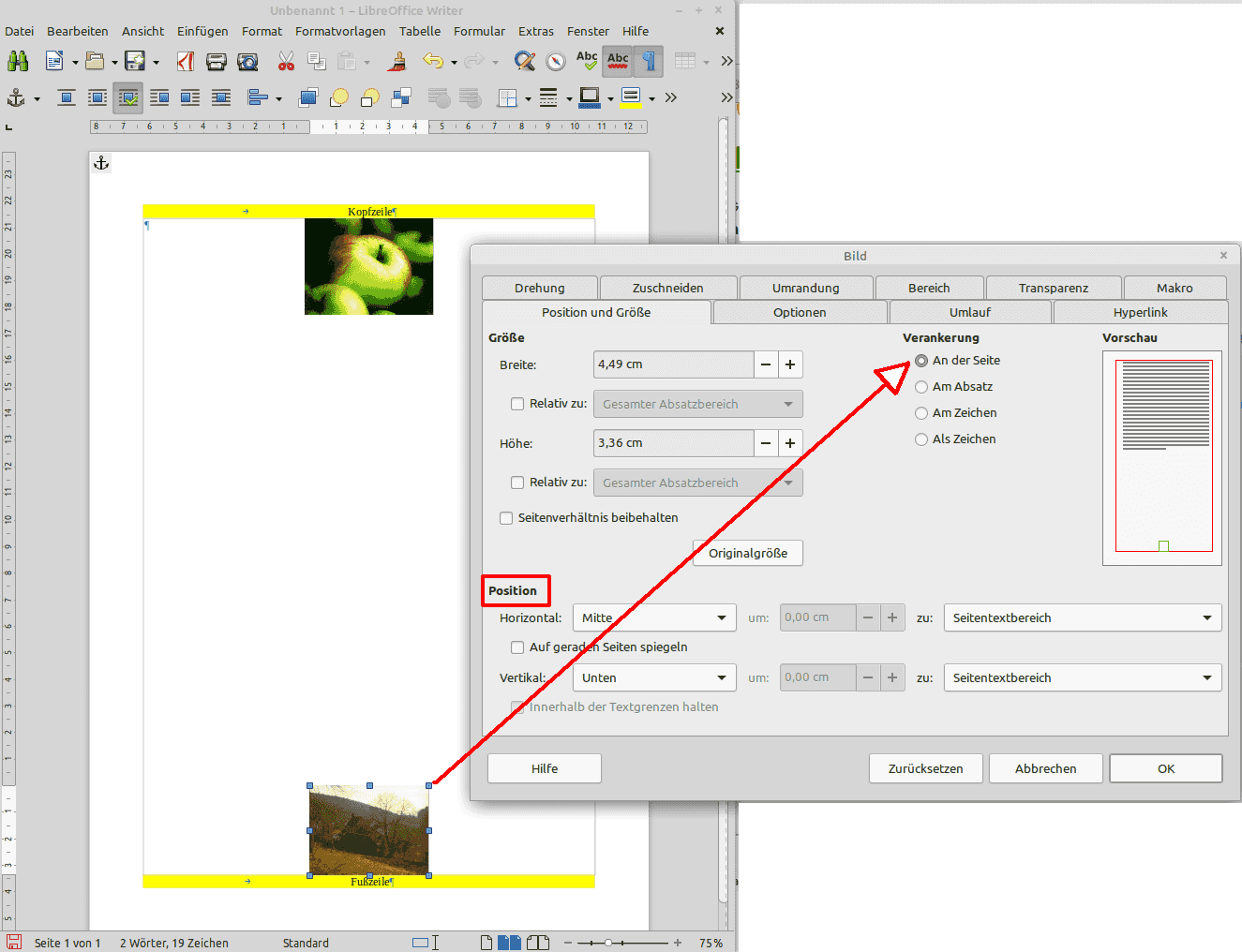Switch to single-page view in status bar
Screen dimensions: 1242x952
[486, 943]
